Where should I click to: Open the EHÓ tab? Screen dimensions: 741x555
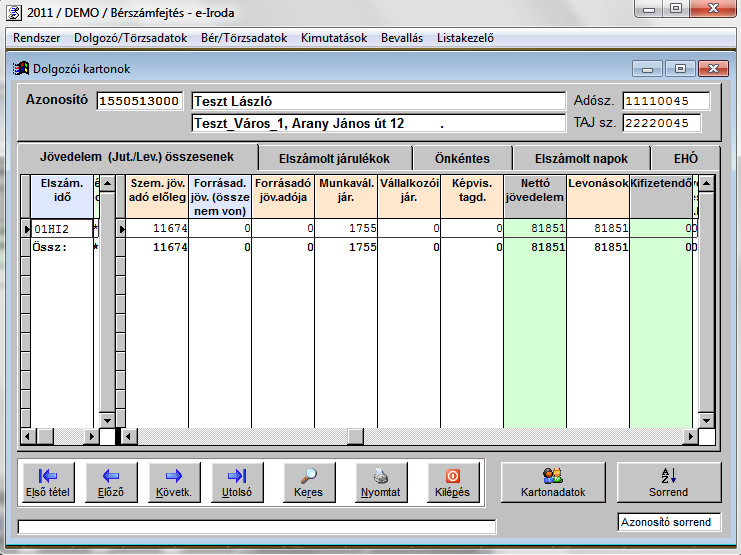pyautogui.click(x=684, y=158)
